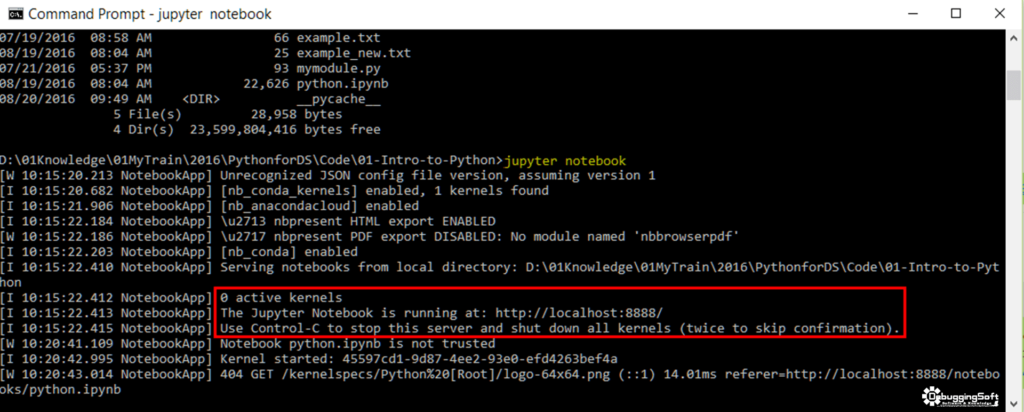Click '23,599,804,416 bytes free' text
1024x412 pixels.
pyautogui.click(x=285, y=130)
